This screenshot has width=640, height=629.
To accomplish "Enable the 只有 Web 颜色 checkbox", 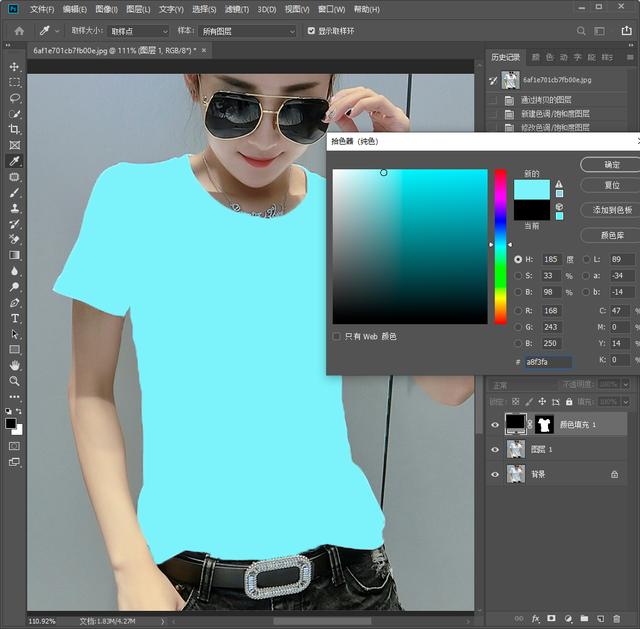I will [336, 336].
